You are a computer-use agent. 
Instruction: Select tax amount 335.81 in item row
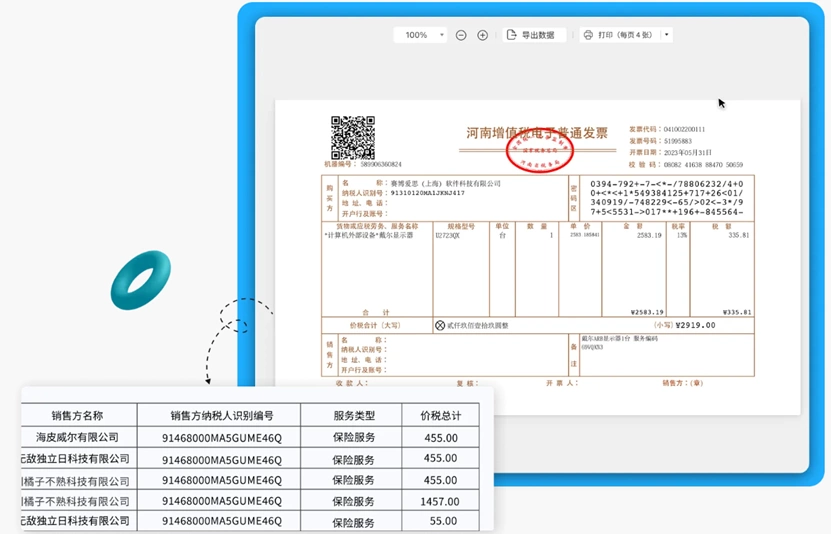tap(739, 235)
